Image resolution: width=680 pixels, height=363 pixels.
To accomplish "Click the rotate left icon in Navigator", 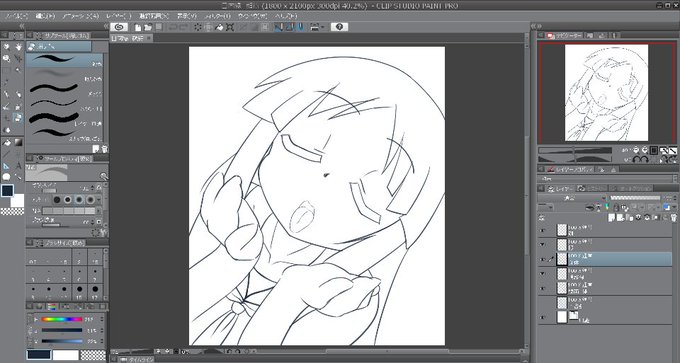I will (x=636, y=160).
